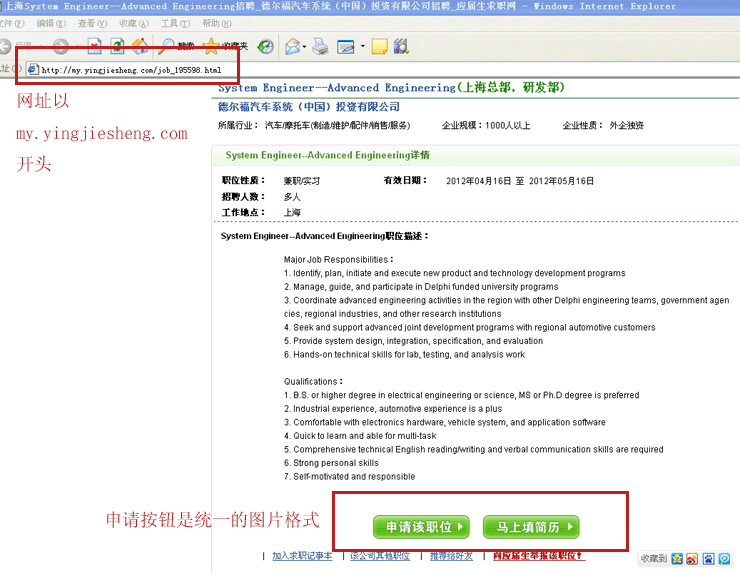The height and width of the screenshot is (573, 740).
Task: Click the company name 德尔福汽车系统 link
Action: click(309, 107)
